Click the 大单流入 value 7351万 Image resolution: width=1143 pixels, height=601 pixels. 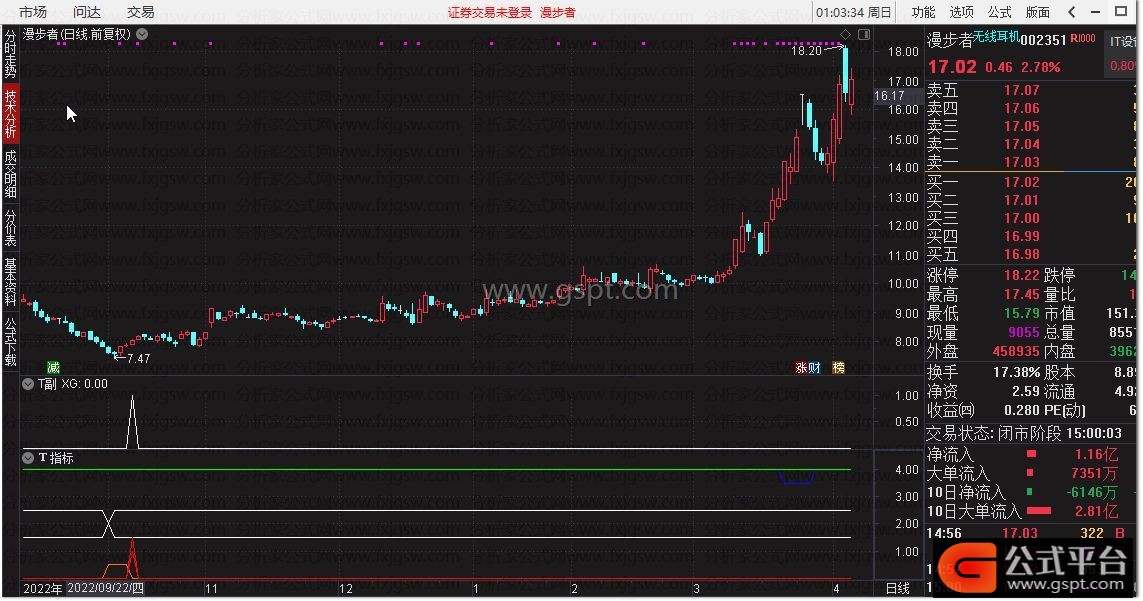[x=1094, y=473]
